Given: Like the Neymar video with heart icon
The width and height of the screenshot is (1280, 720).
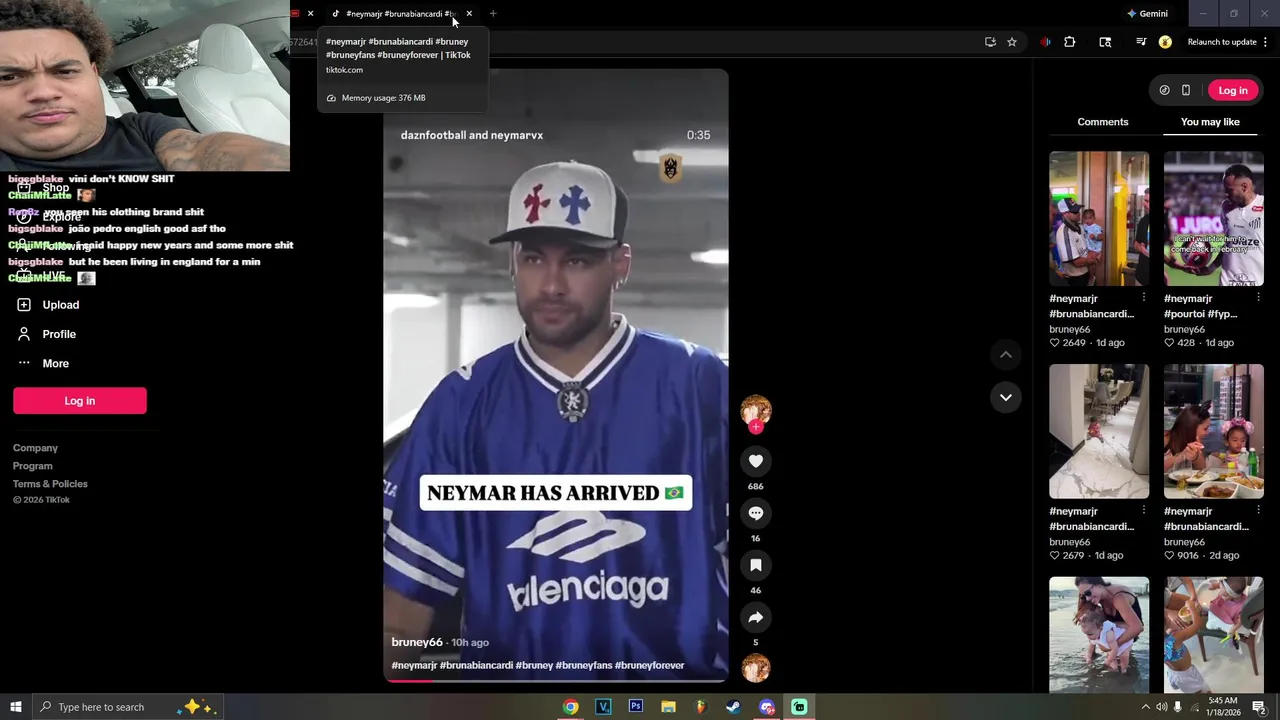Looking at the screenshot, I should coord(756,461).
